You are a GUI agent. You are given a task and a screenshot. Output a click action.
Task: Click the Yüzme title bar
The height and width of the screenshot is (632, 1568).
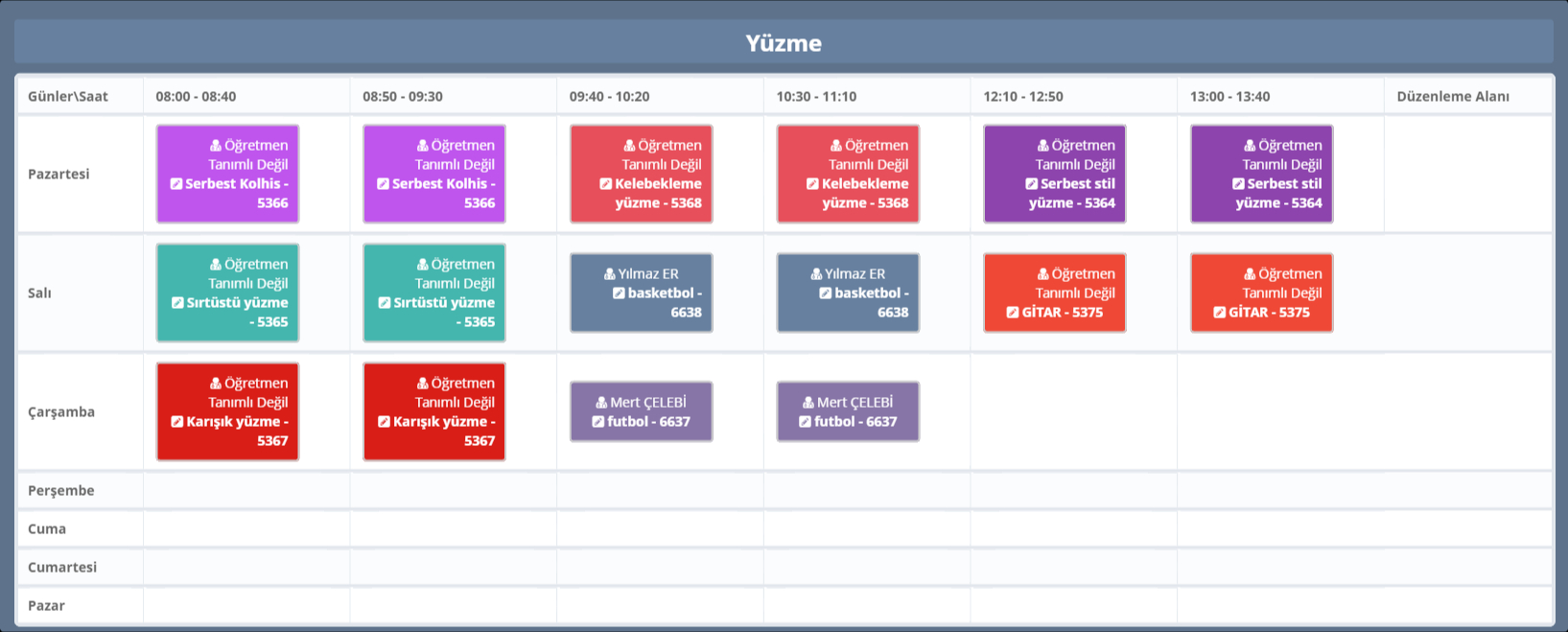coord(784,43)
